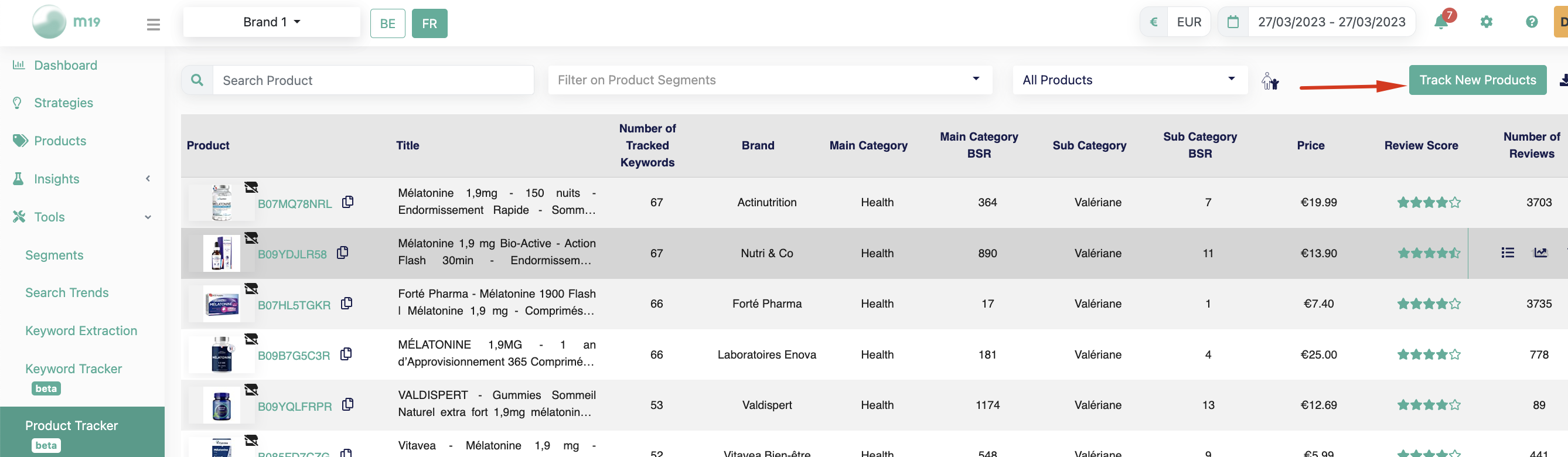Open Segments under Tools
This screenshot has width=1568, height=457.
(x=54, y=255)
